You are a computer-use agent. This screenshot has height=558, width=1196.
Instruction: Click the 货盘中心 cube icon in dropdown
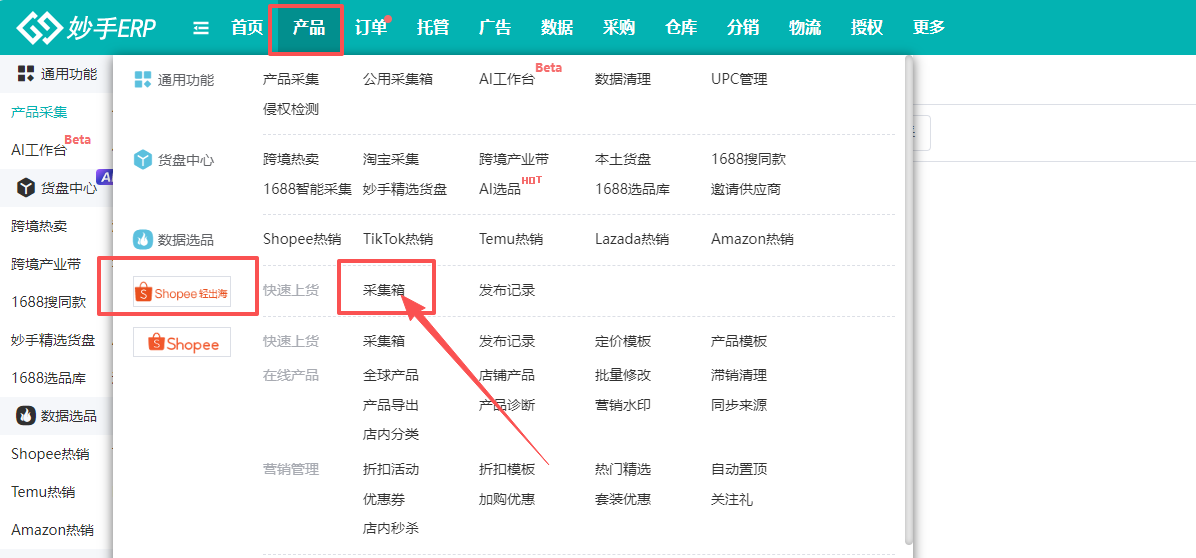143,160
